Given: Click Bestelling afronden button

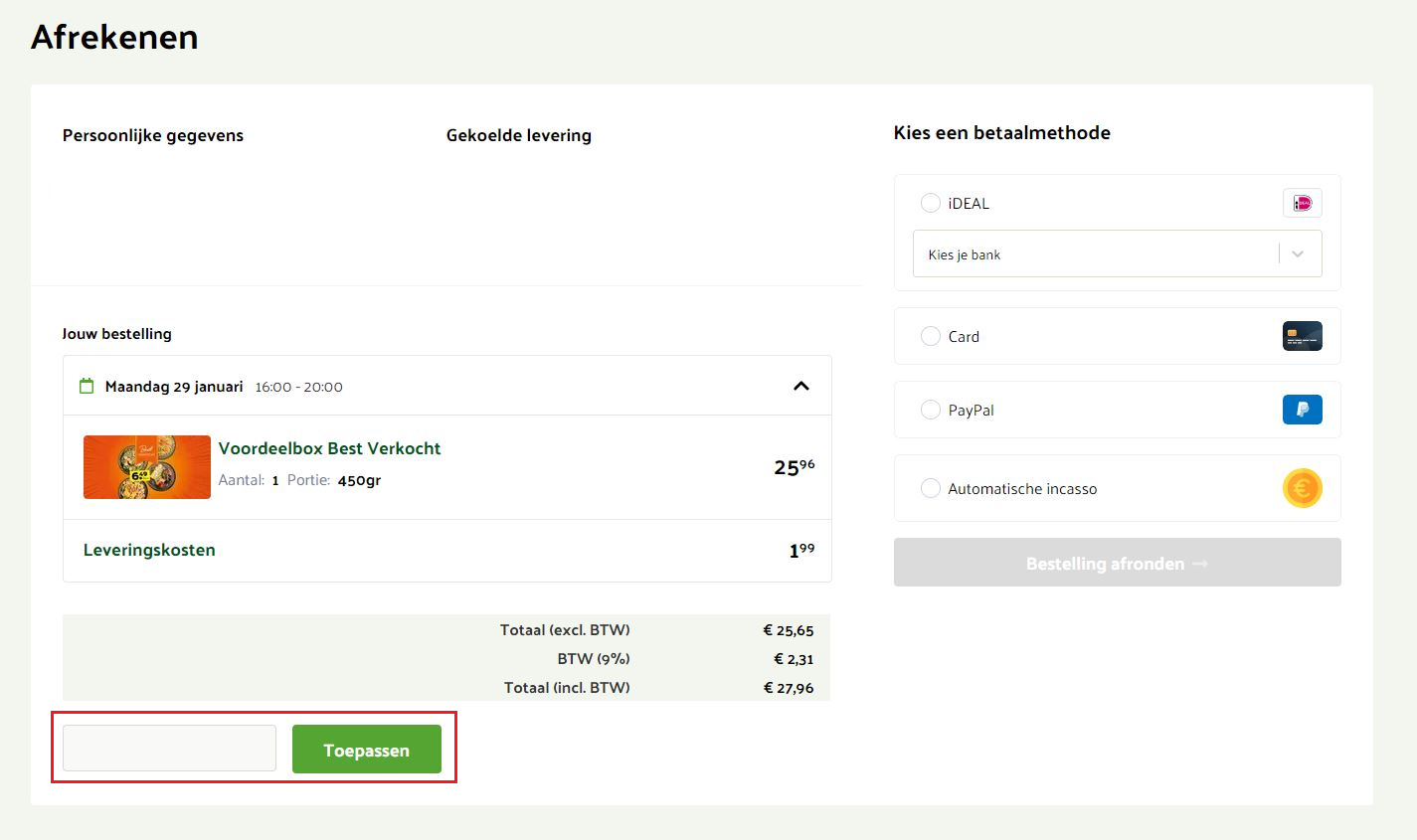Looking at the screenshot, I should (x=1117, y=563).
